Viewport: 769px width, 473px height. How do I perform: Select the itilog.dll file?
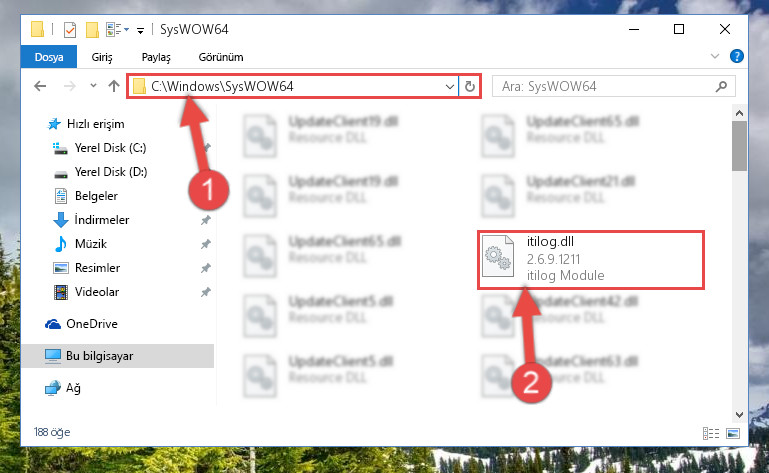point(590,259)
